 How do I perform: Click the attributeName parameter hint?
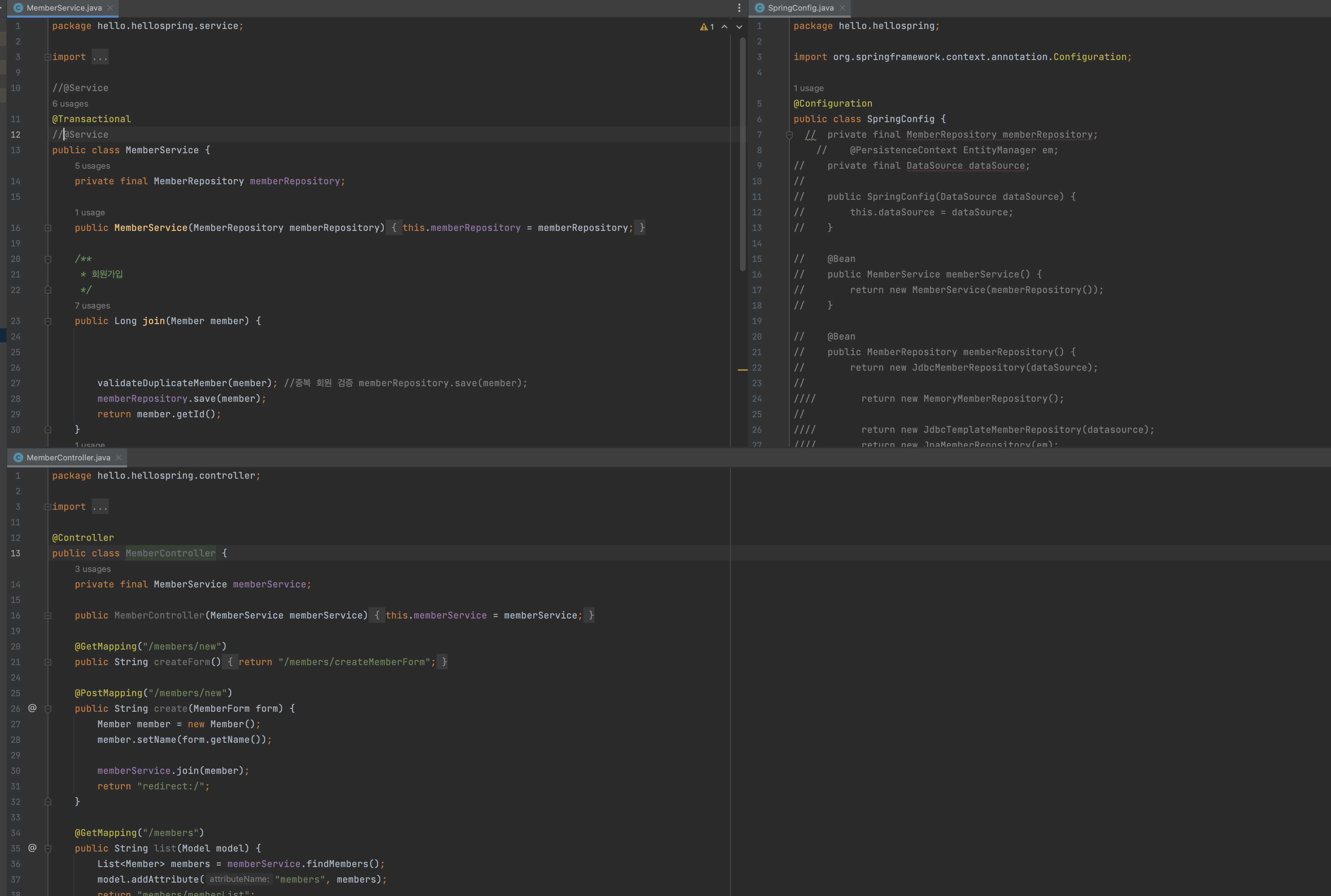(x=239, y=879)
